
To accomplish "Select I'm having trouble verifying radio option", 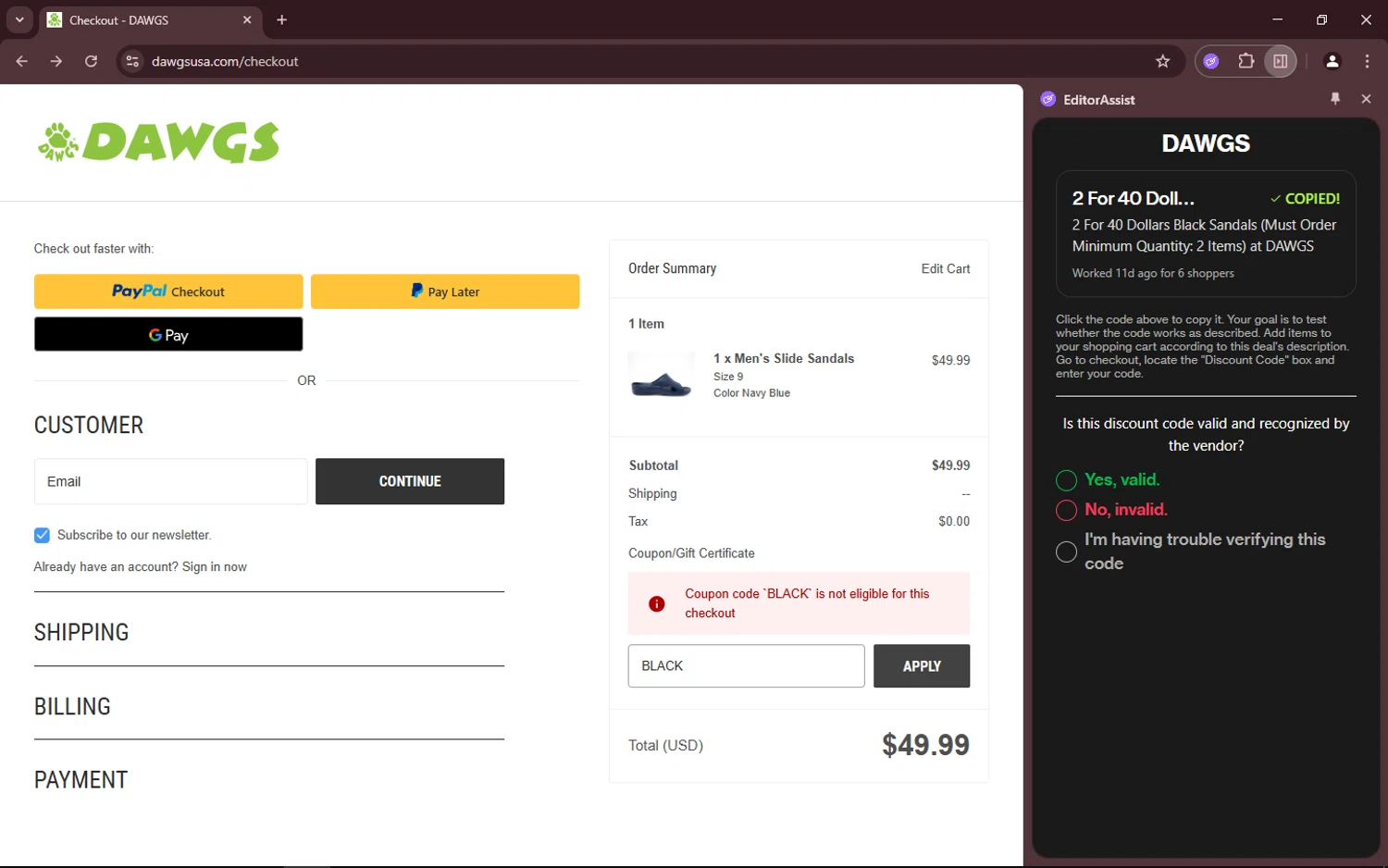I will point(1066,552).
